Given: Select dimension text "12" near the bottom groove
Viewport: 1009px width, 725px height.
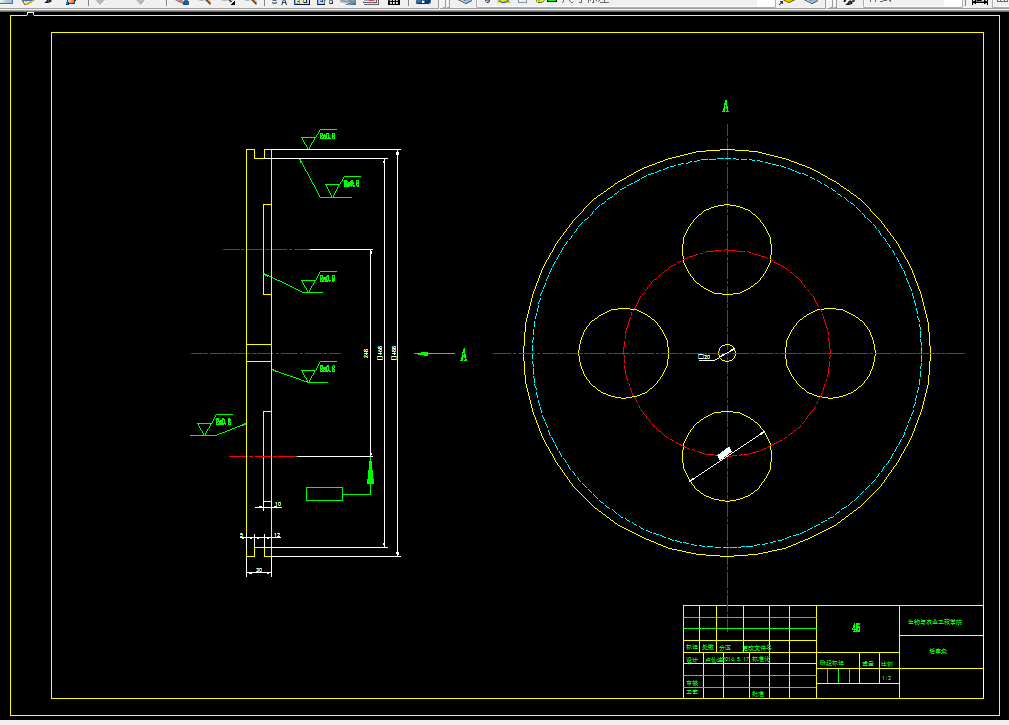Looking at the screenshot, I should [277, 535].
